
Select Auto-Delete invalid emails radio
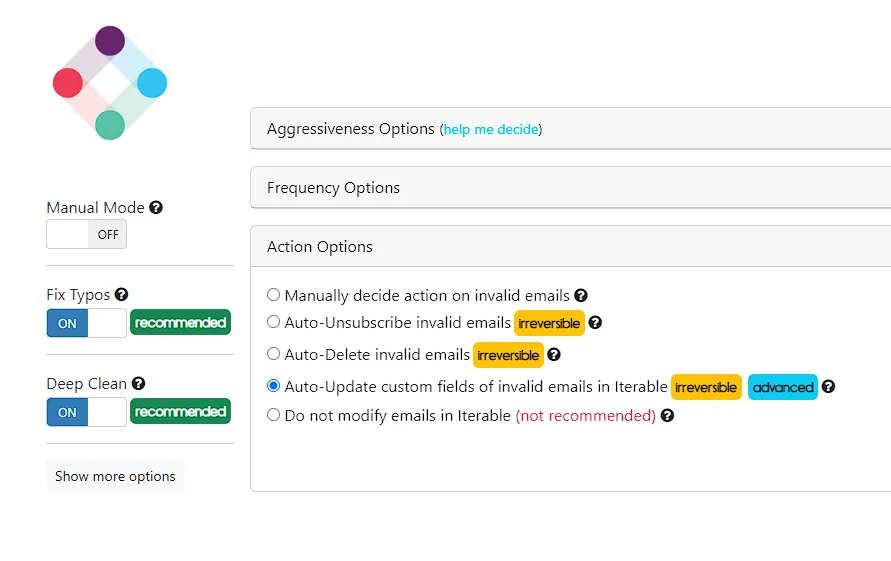[x=273, y=354]
